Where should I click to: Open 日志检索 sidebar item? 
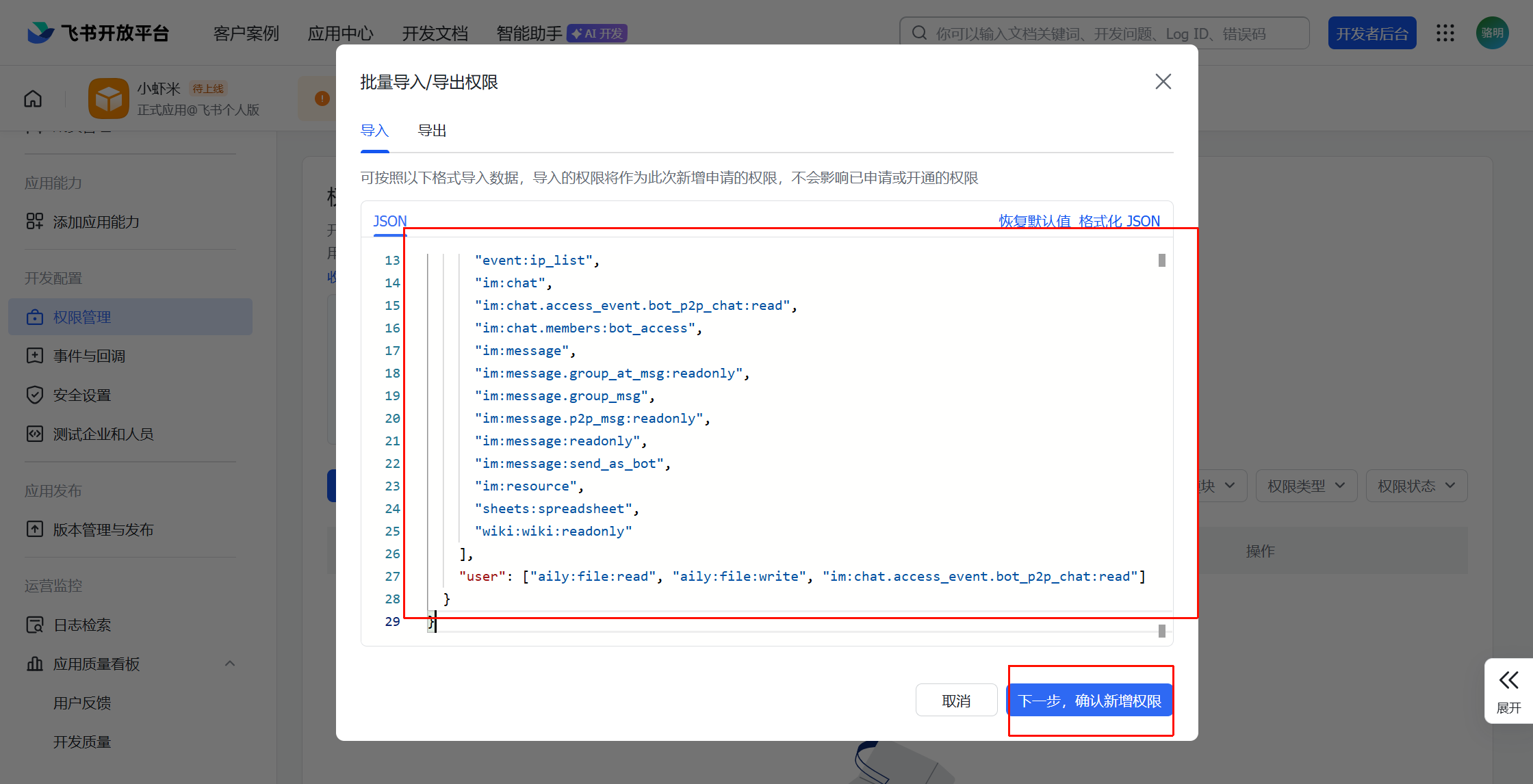point(82,625)
